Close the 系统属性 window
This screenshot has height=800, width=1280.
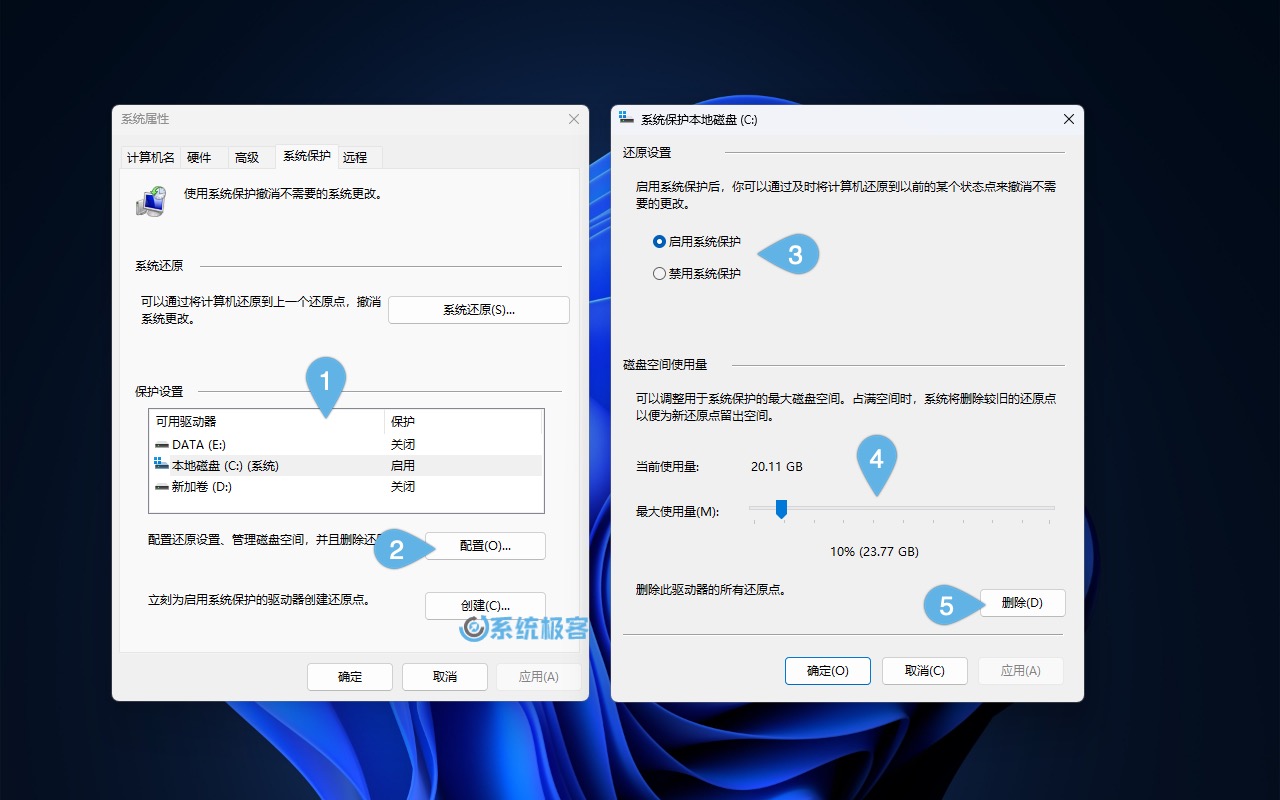(574, 119)
